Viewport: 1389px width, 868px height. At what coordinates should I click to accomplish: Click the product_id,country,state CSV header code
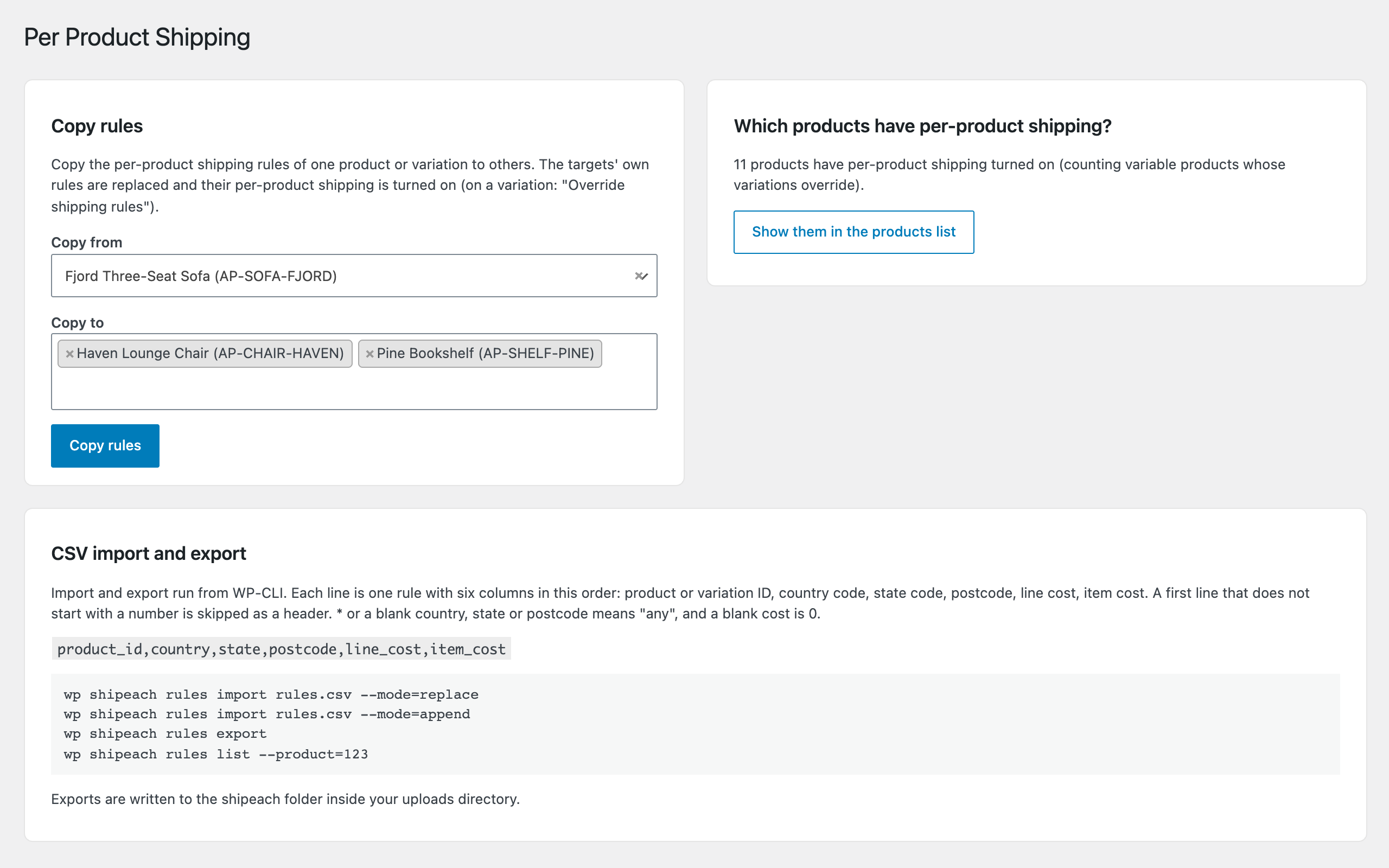(x=281, y=649)
